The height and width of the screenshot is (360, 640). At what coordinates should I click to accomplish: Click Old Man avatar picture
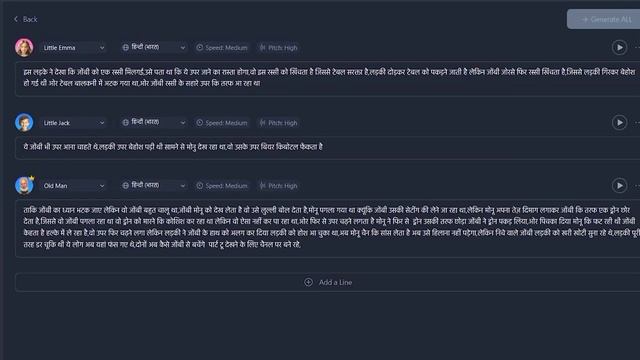pos(24,185)
